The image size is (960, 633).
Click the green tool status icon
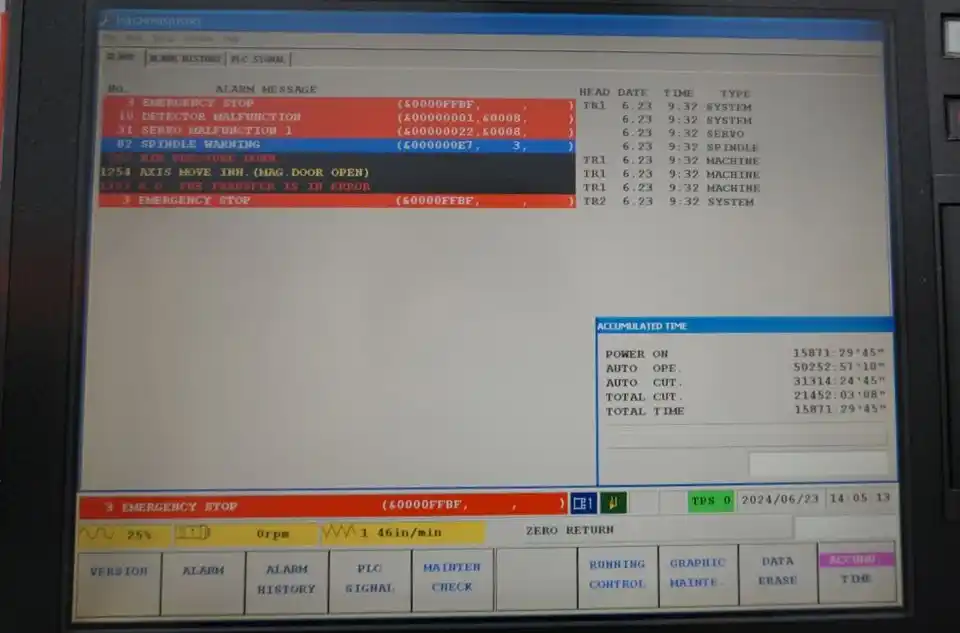[x=613, y=503]
